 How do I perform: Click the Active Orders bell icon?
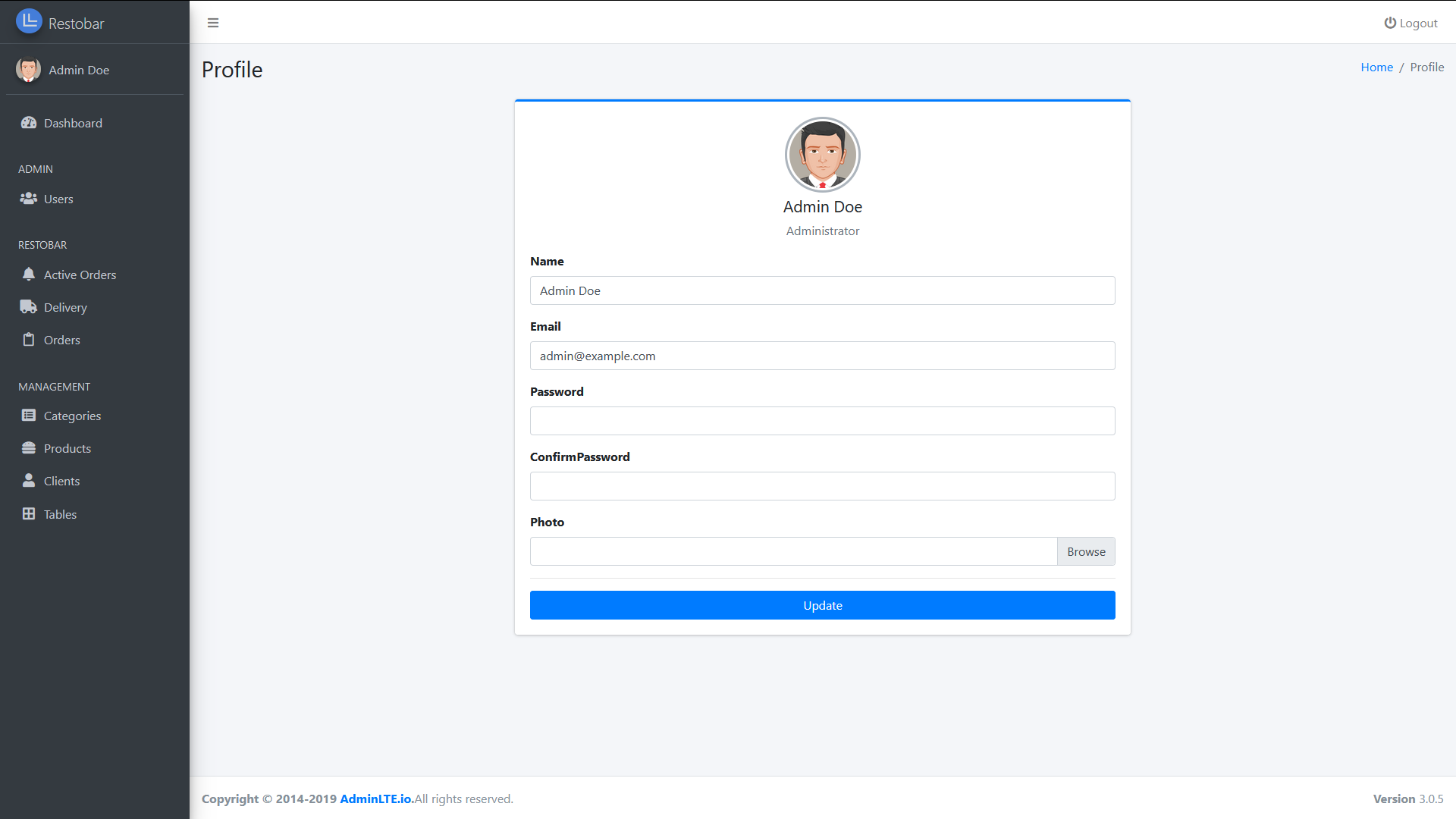pyautogui.click(x=29, y=273)
